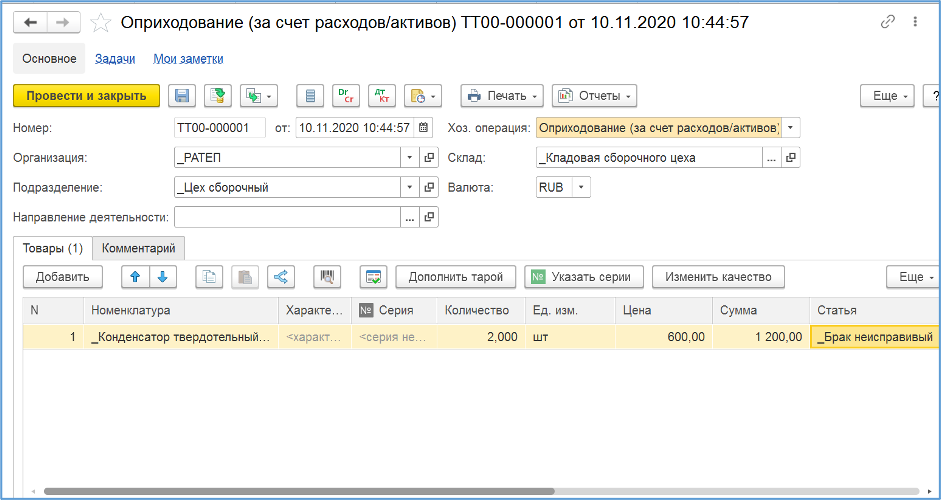Switch to the Основное section
Viewport: 941px width, 502px height.
point(49,59)
